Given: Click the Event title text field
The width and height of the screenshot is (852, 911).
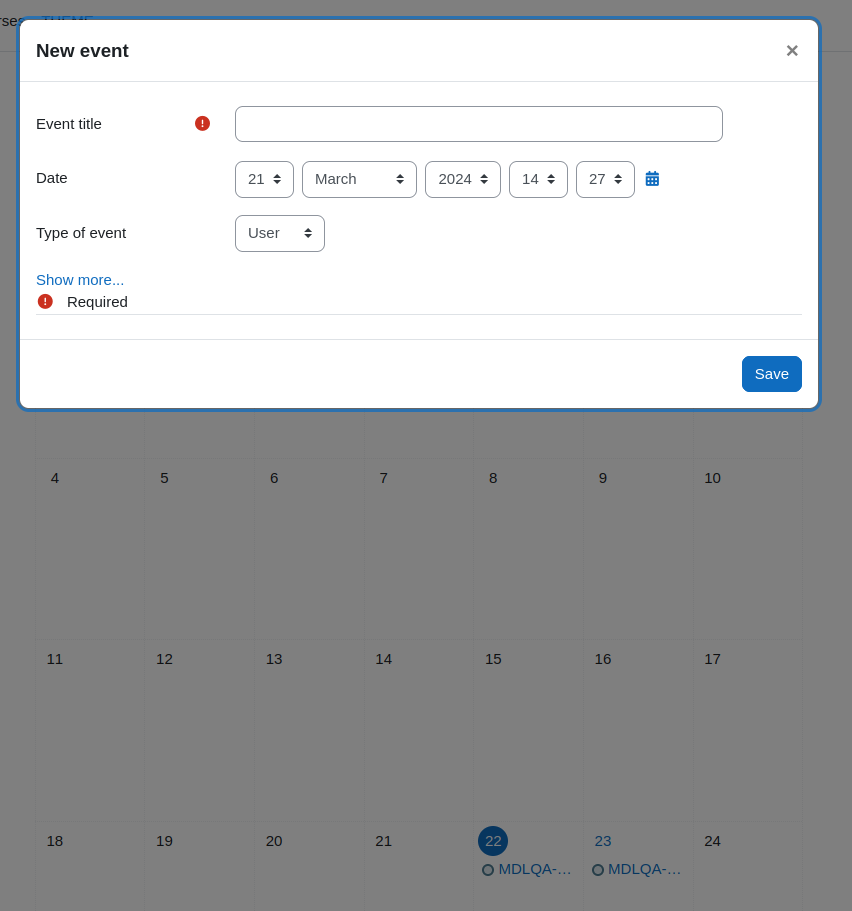Looking at the screenshot, I should point(478,124).
